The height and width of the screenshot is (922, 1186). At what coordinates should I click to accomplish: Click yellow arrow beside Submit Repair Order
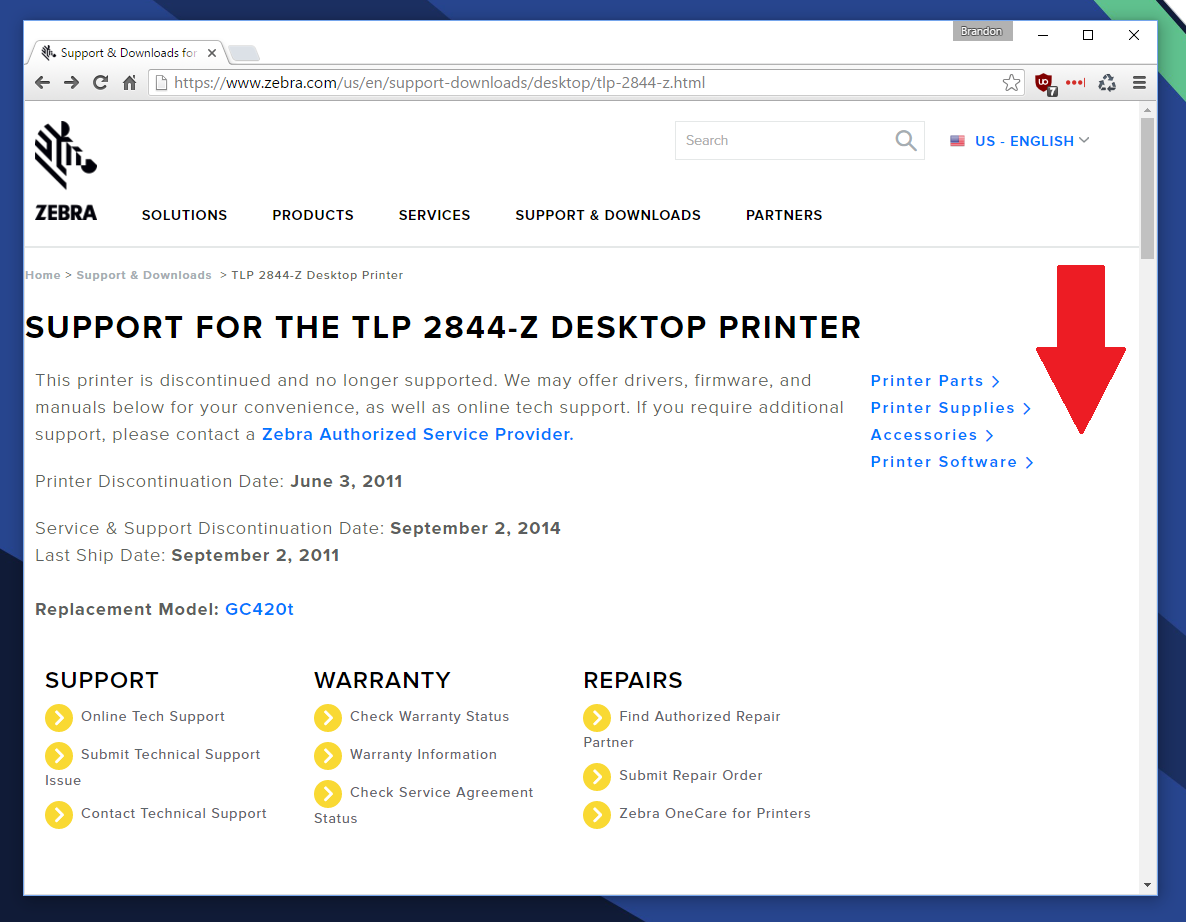tap(597, 777)
